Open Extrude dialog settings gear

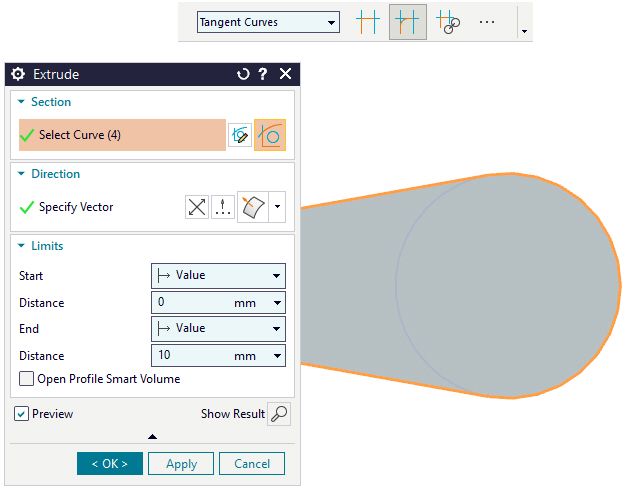(x=18, y=74)
